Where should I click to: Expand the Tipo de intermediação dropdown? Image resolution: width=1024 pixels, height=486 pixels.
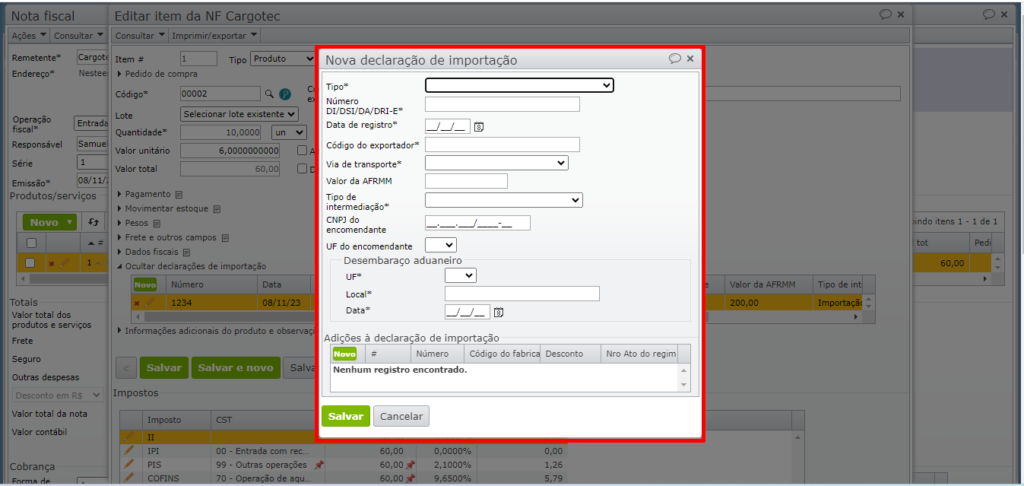click(504, 200)
